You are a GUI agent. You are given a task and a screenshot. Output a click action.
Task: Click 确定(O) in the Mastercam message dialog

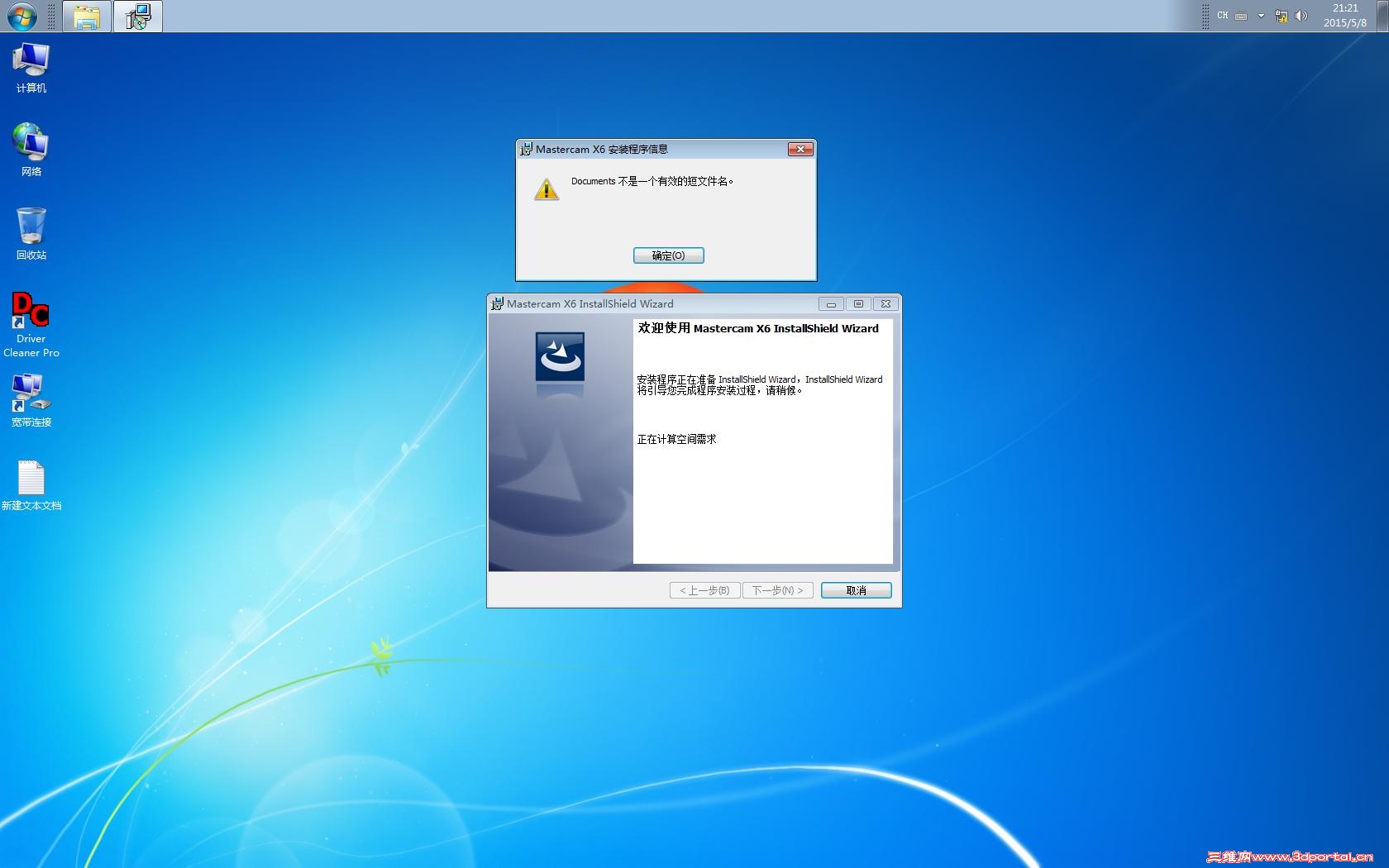point(668,255)
